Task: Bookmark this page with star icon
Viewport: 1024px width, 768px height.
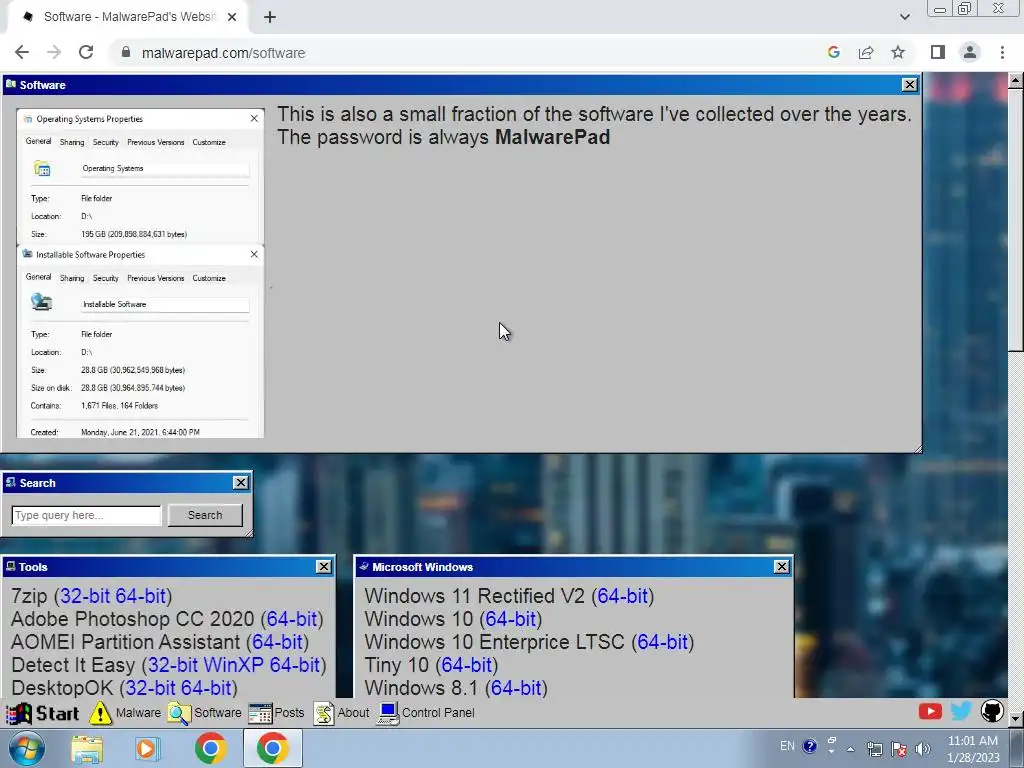Action: pyautogui.click(x=898, y=53)
